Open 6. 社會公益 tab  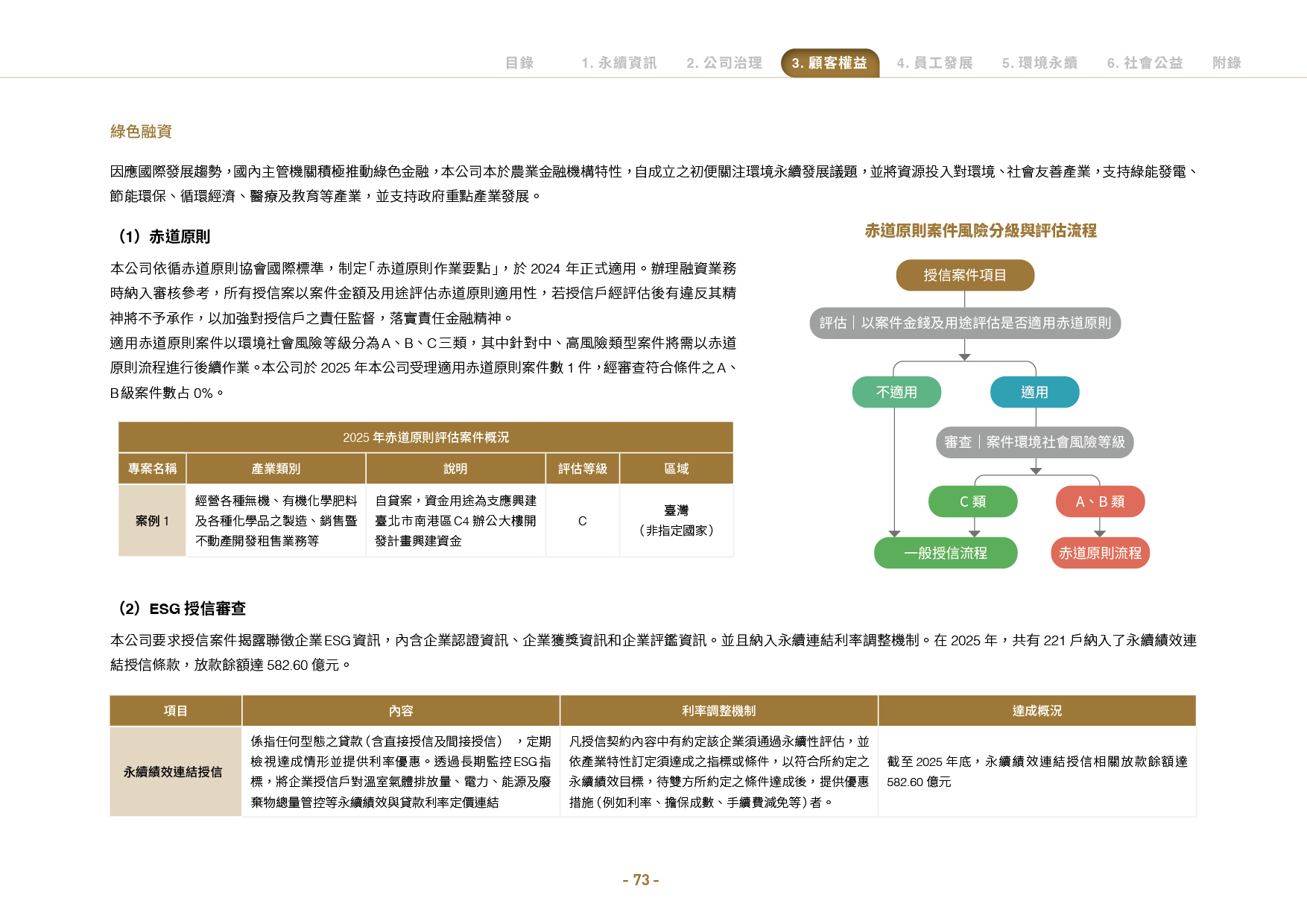[1145, 63]
